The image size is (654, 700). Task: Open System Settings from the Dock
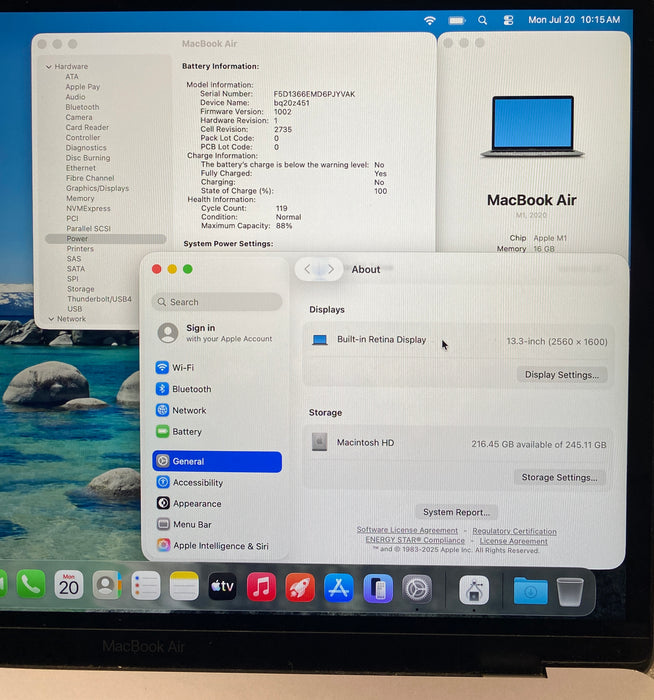point(417,589)
